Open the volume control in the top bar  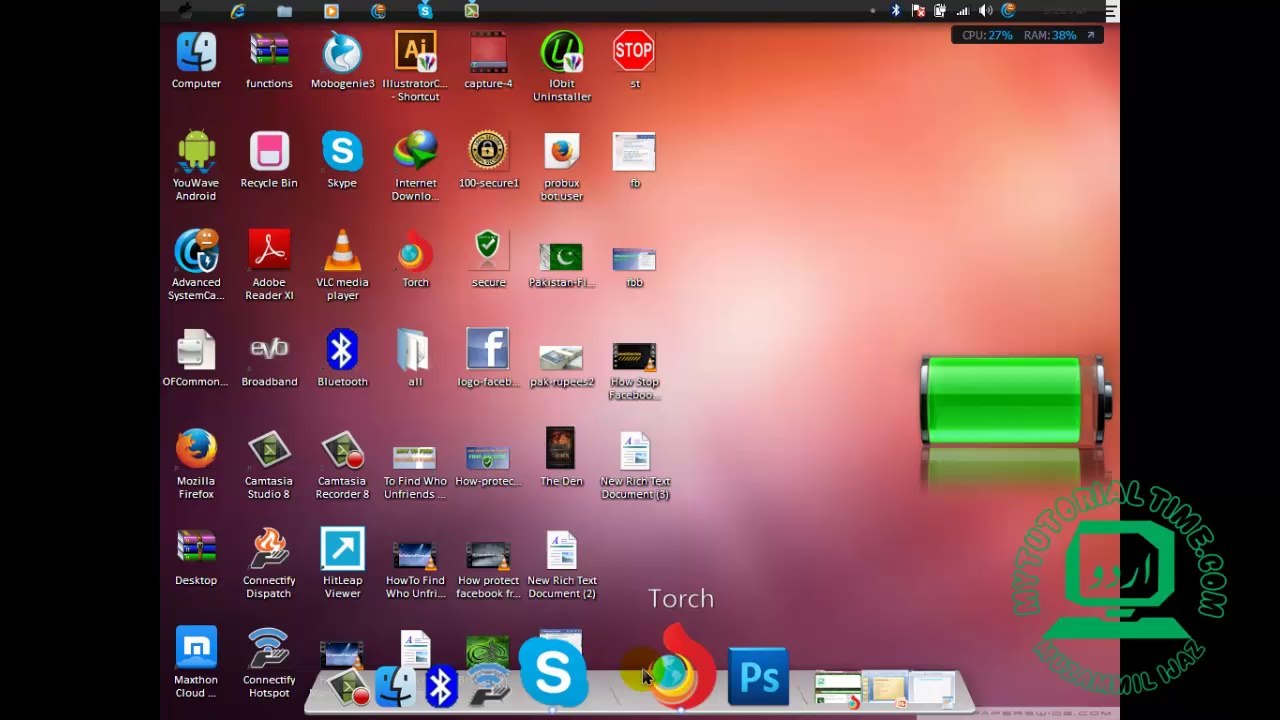(985, 11)
